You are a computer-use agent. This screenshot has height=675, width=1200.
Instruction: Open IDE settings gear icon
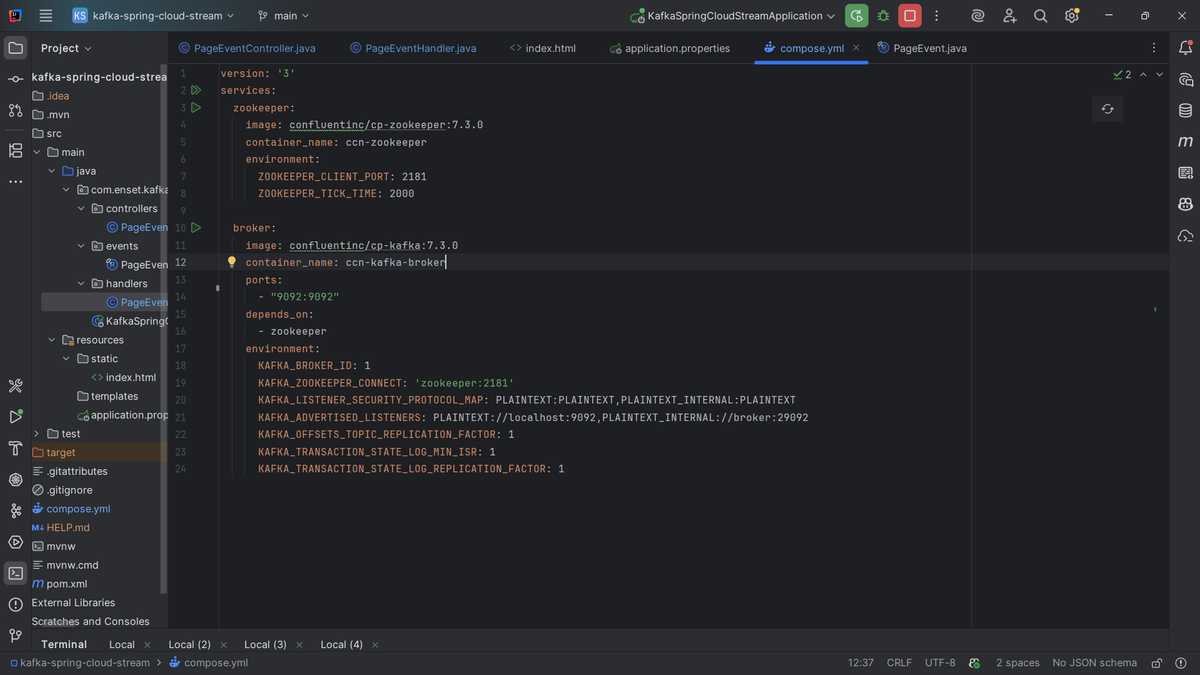pos(1072,16)
